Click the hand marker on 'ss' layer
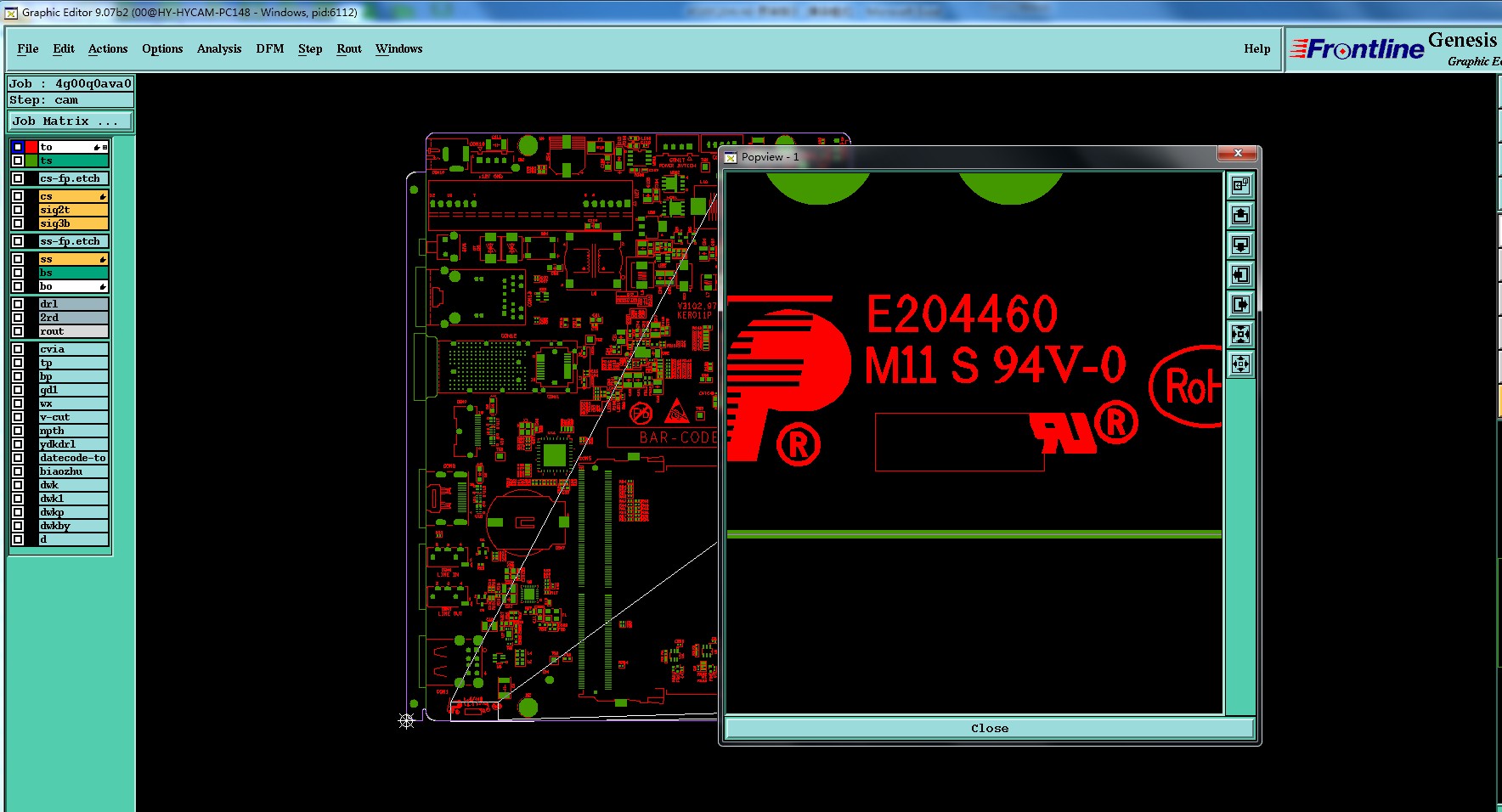Viewport: 1502px width, 812px height. [103, 260]
